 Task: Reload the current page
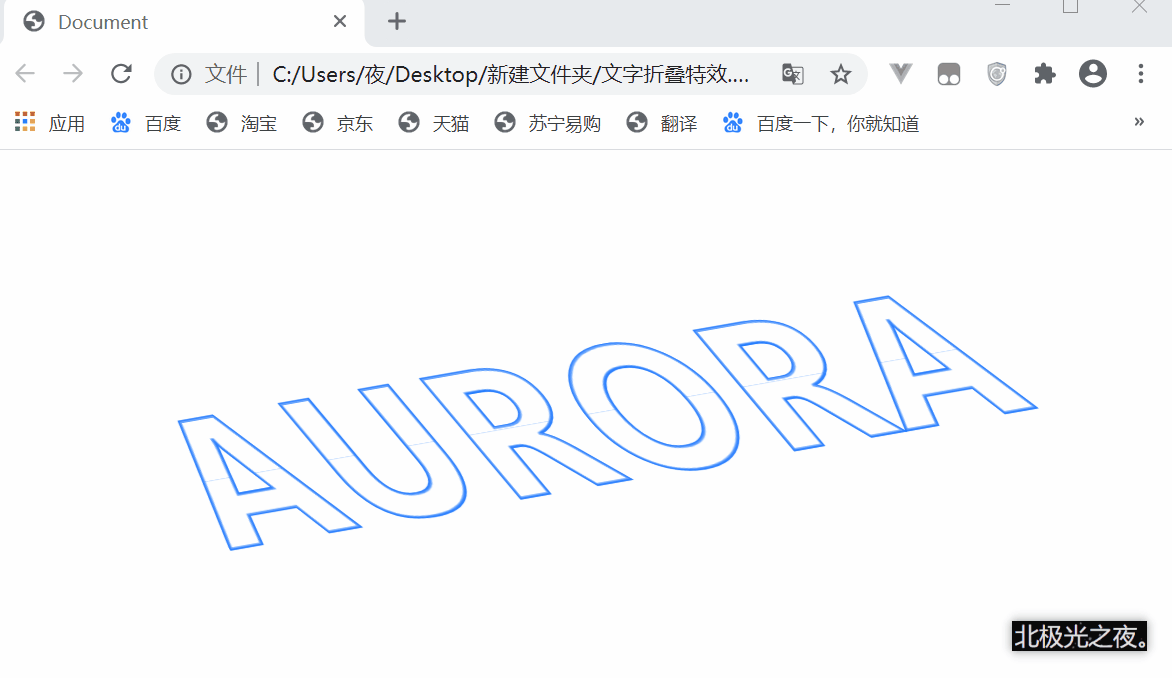[x=121, y=74]
